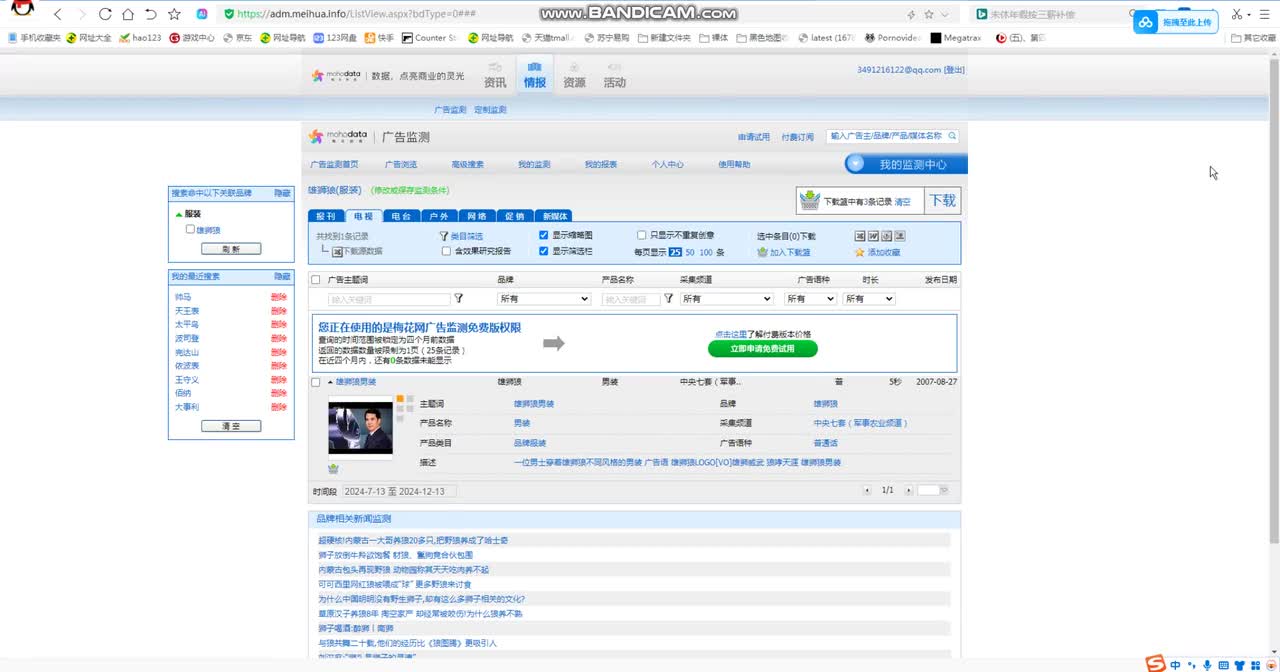Click the 清空 button under recent searches
This screenshot has height=672, width=1280.
point(231,426)
